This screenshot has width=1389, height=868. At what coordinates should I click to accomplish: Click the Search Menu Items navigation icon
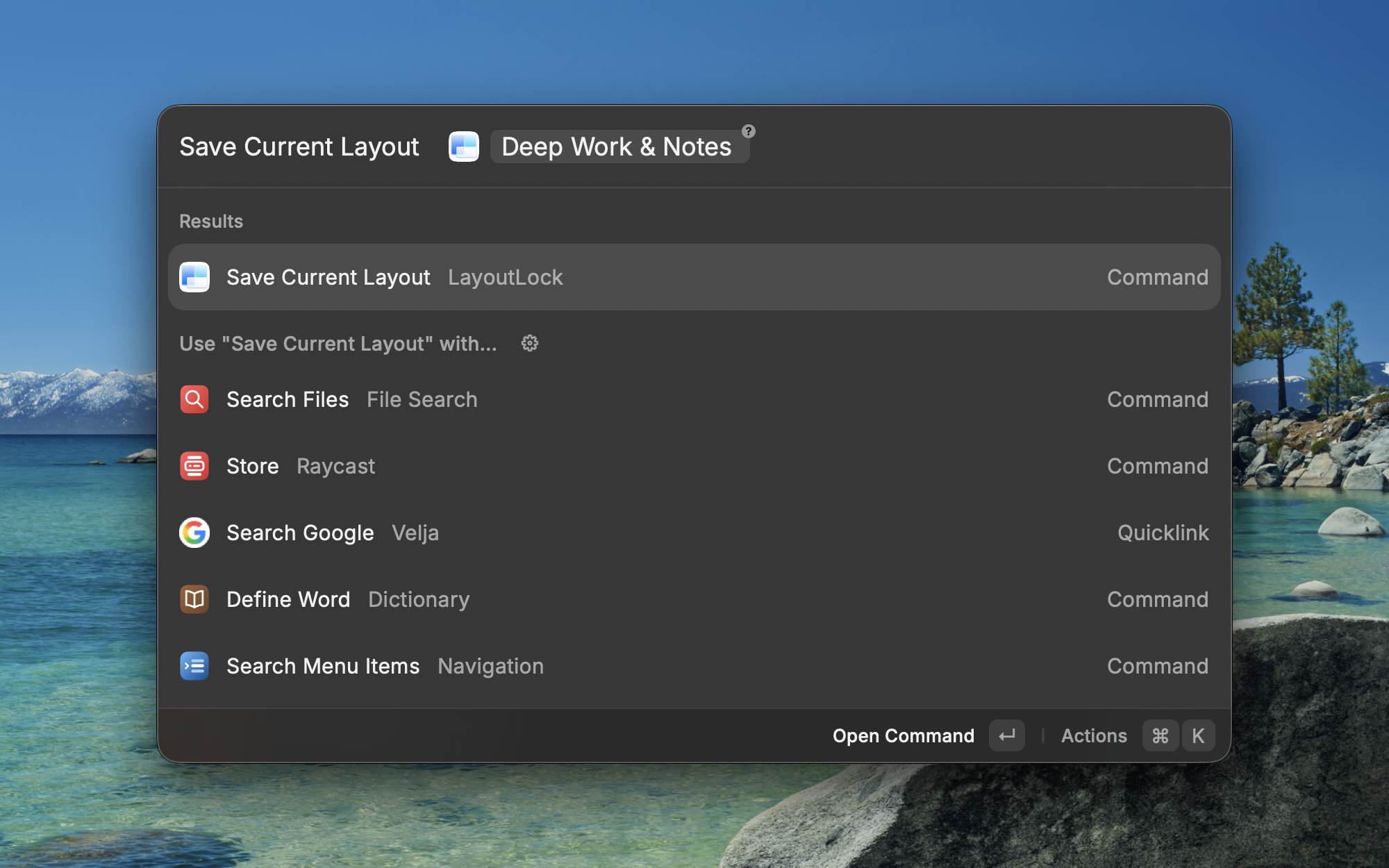pos(194,666)
